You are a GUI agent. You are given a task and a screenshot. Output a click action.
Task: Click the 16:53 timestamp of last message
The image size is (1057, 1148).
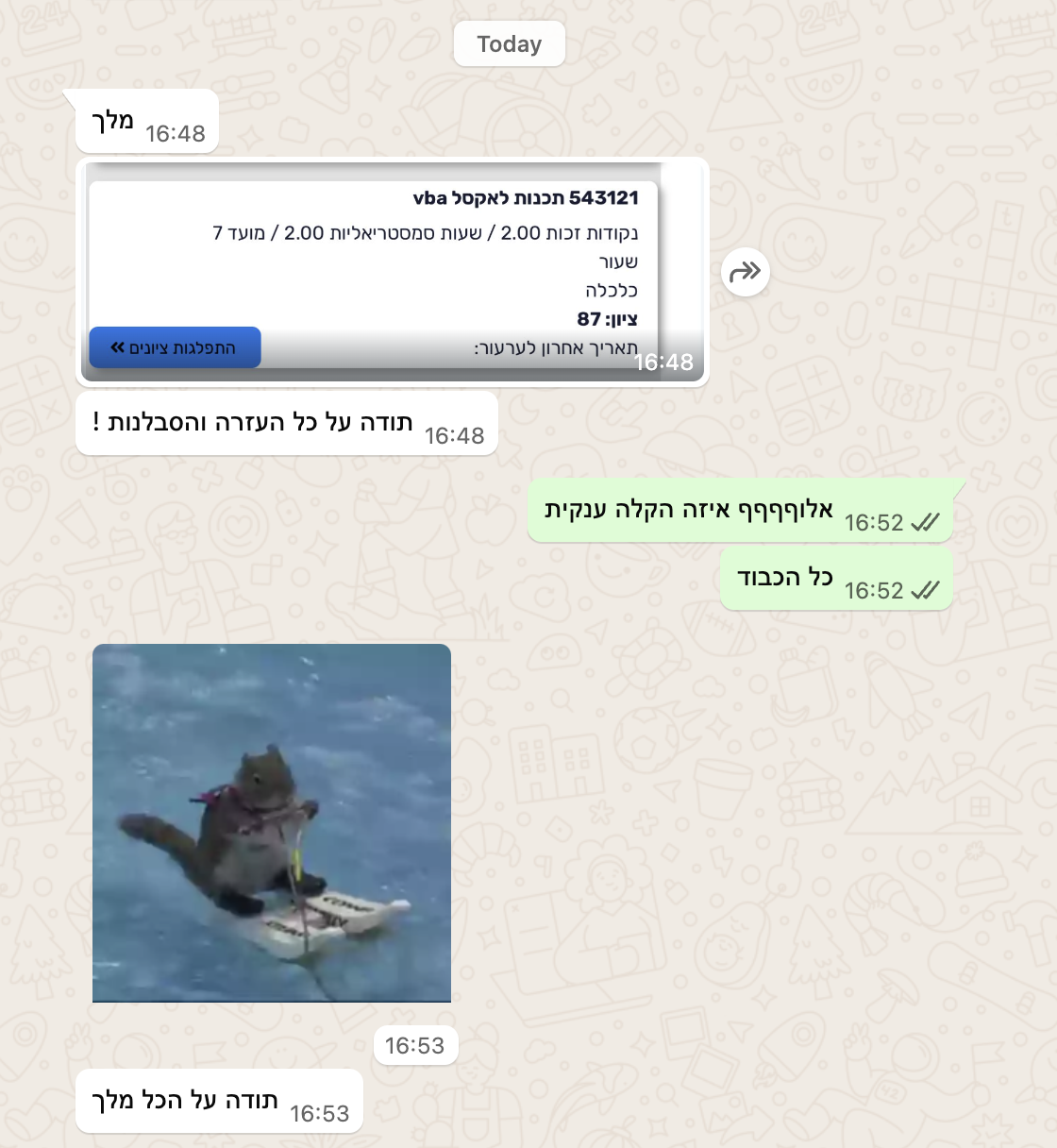pyautogui.click(x=320, y=1114)
